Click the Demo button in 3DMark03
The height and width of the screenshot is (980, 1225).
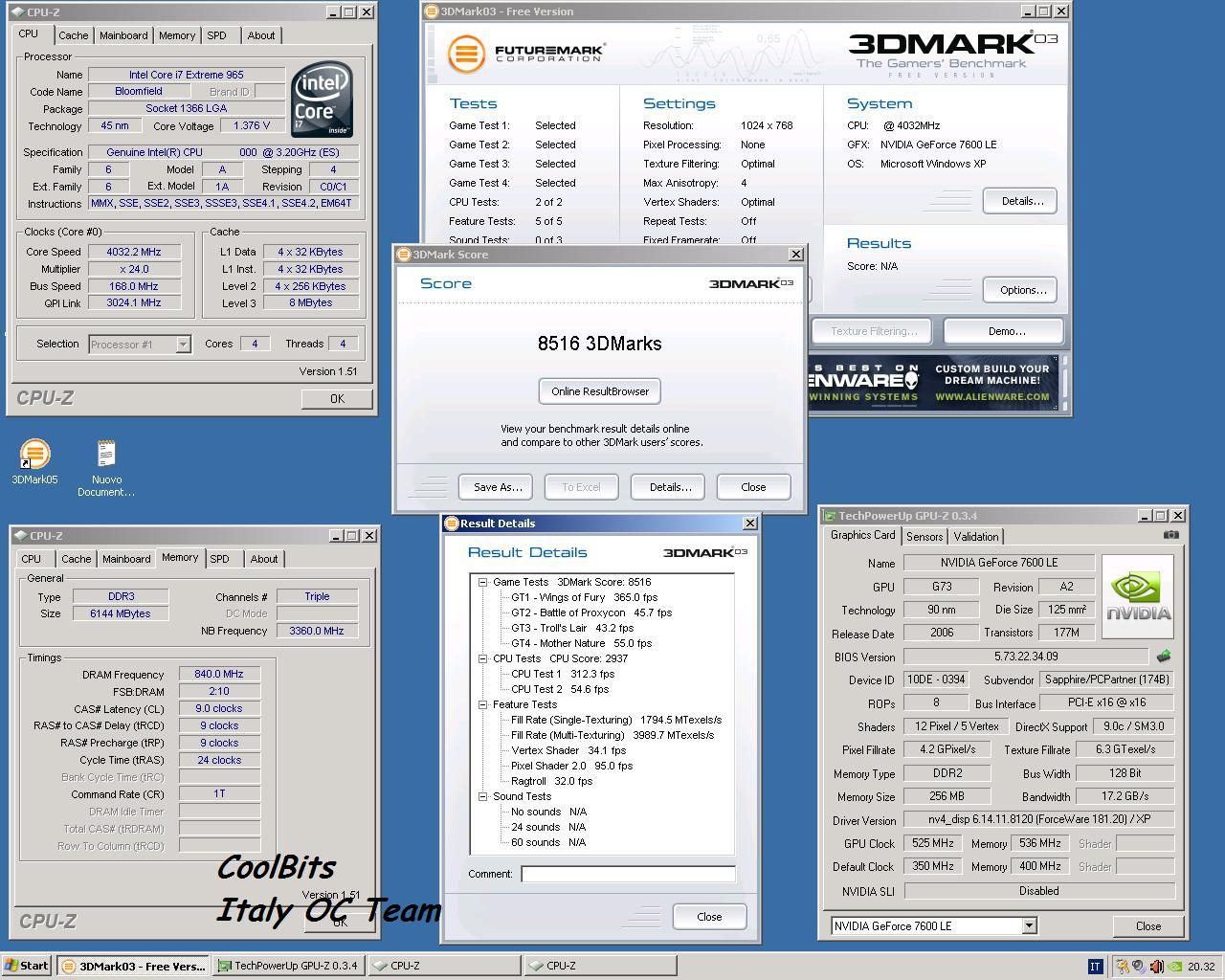pos(1004,331)
